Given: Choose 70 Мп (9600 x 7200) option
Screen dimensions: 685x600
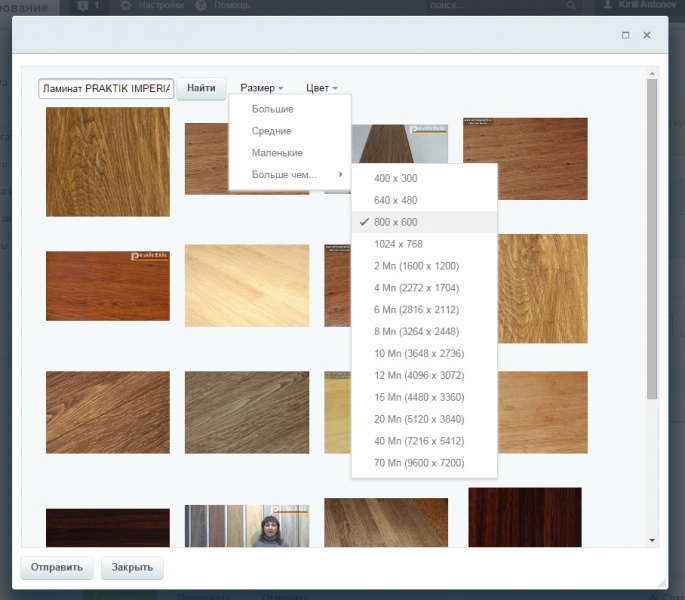Looking at the screenshot, I should [x=419, y=463].
